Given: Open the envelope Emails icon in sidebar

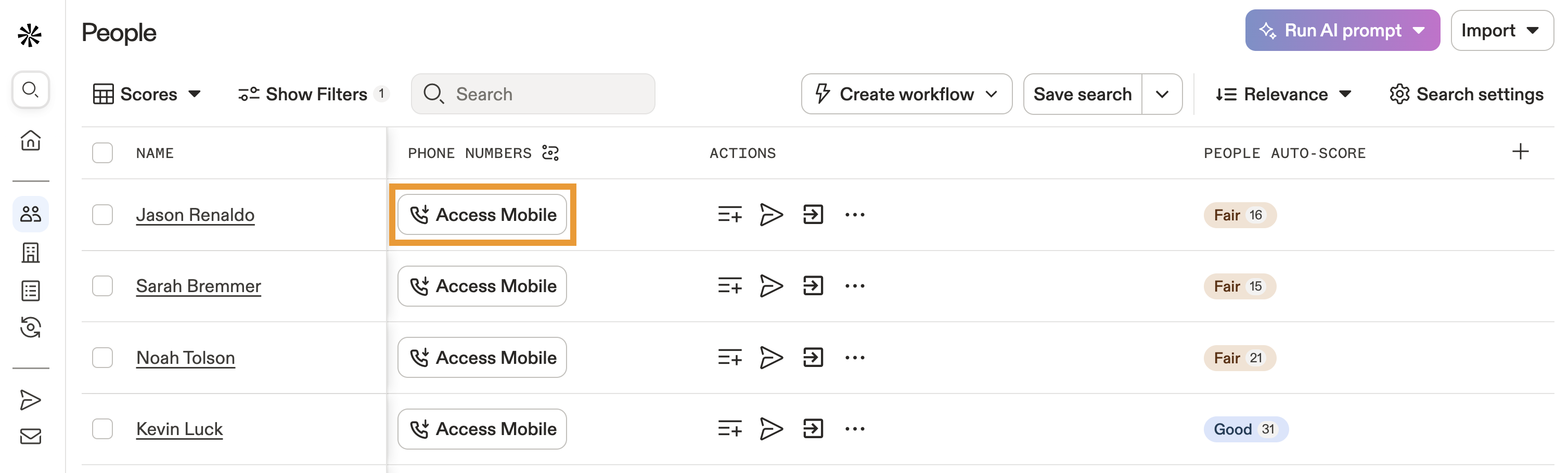Looking at the screenshot, I should coord(31,437).
